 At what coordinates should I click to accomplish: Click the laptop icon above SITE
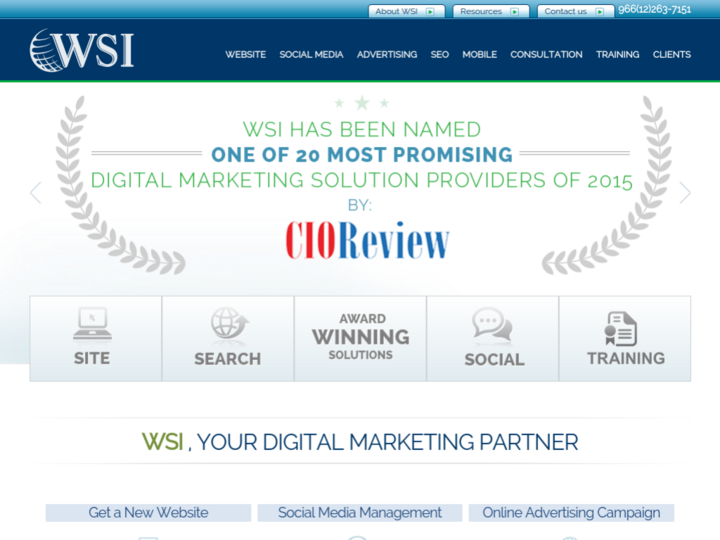[92, 324]
